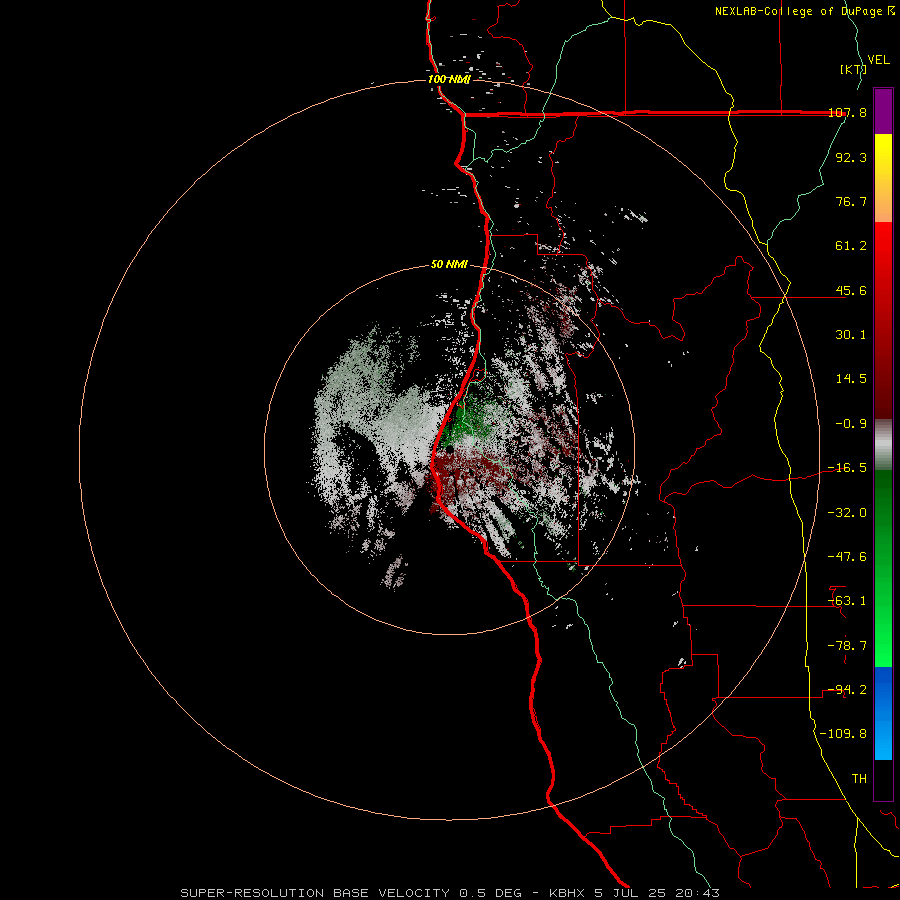This screenshot has height=900, width=900.
Task: Click the -78.7 value on velocity scale
Action: pos(847,646)
